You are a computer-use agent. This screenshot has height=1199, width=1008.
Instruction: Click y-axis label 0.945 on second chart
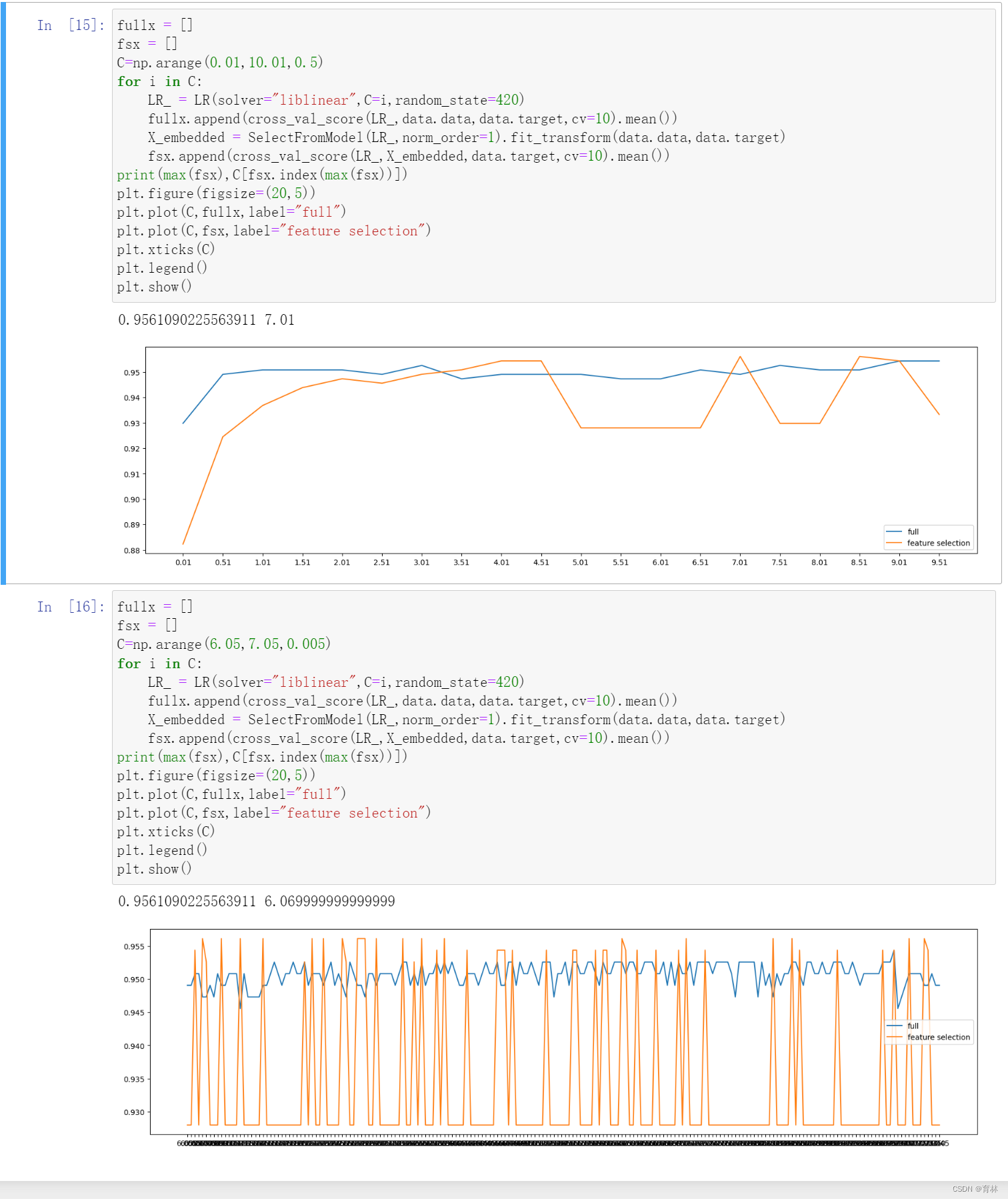coord(133,1013)
